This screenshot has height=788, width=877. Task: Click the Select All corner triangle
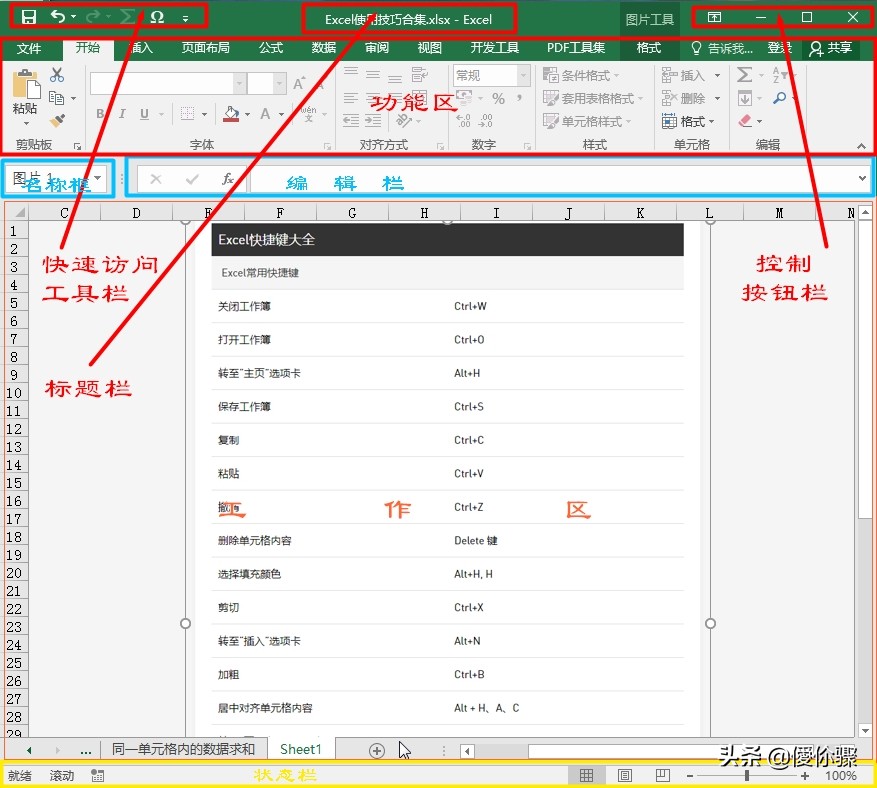pyautogui.click(x=18, y=213)
